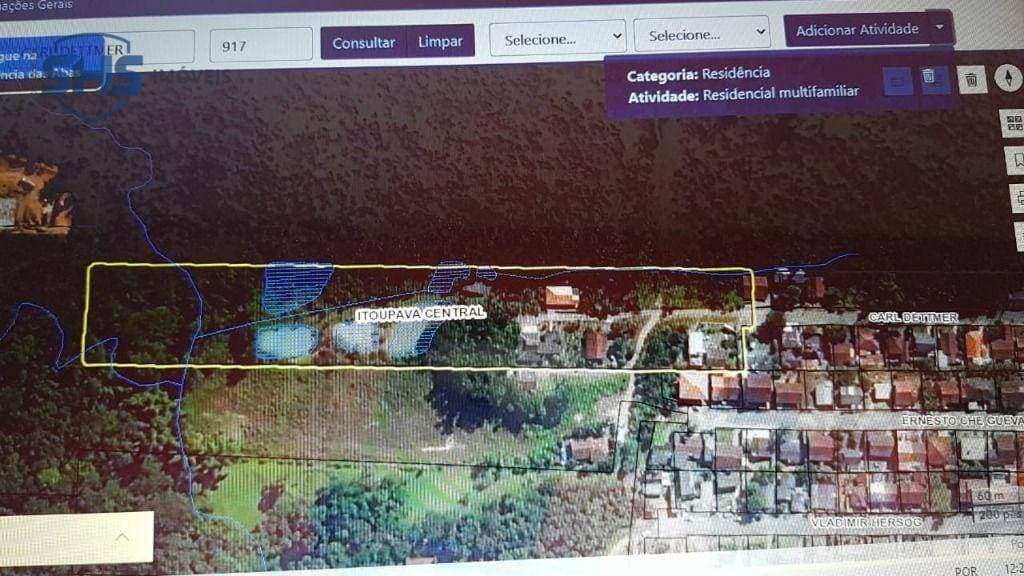Open the basemap grid gallery icon
The image size is (1024, 576).
pyautogui.click(x=1013, y=121)
